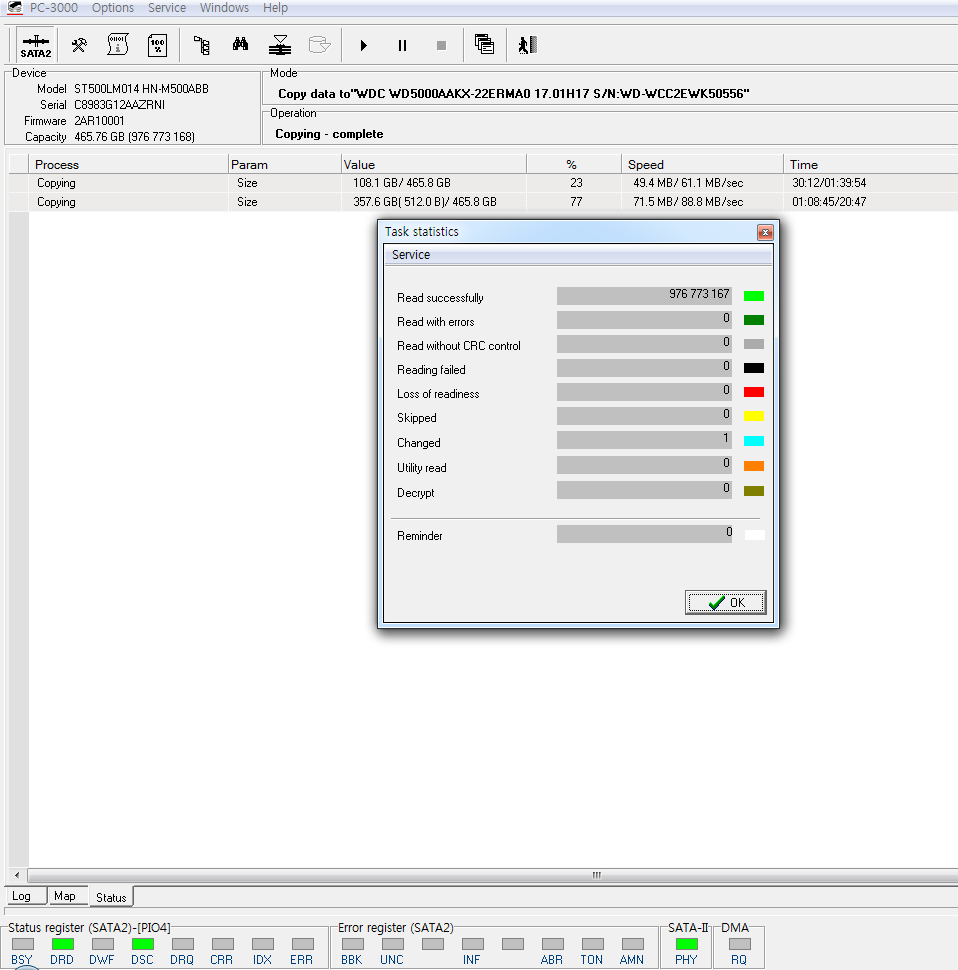The width and height of the screenshot is (958, 970).
Task: Close the Task statistics dialog
Action: [x=765, y=232]
